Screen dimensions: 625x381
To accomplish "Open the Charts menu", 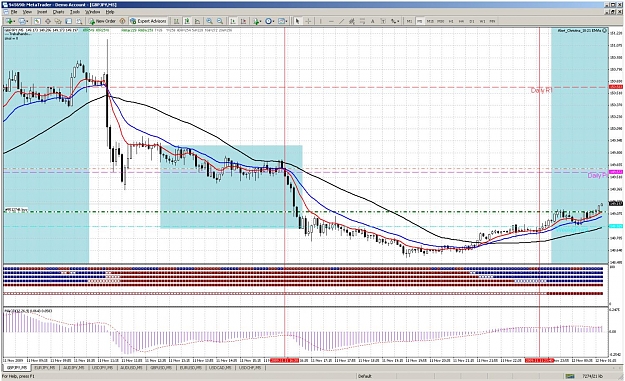I will click(x=58, y=12).
